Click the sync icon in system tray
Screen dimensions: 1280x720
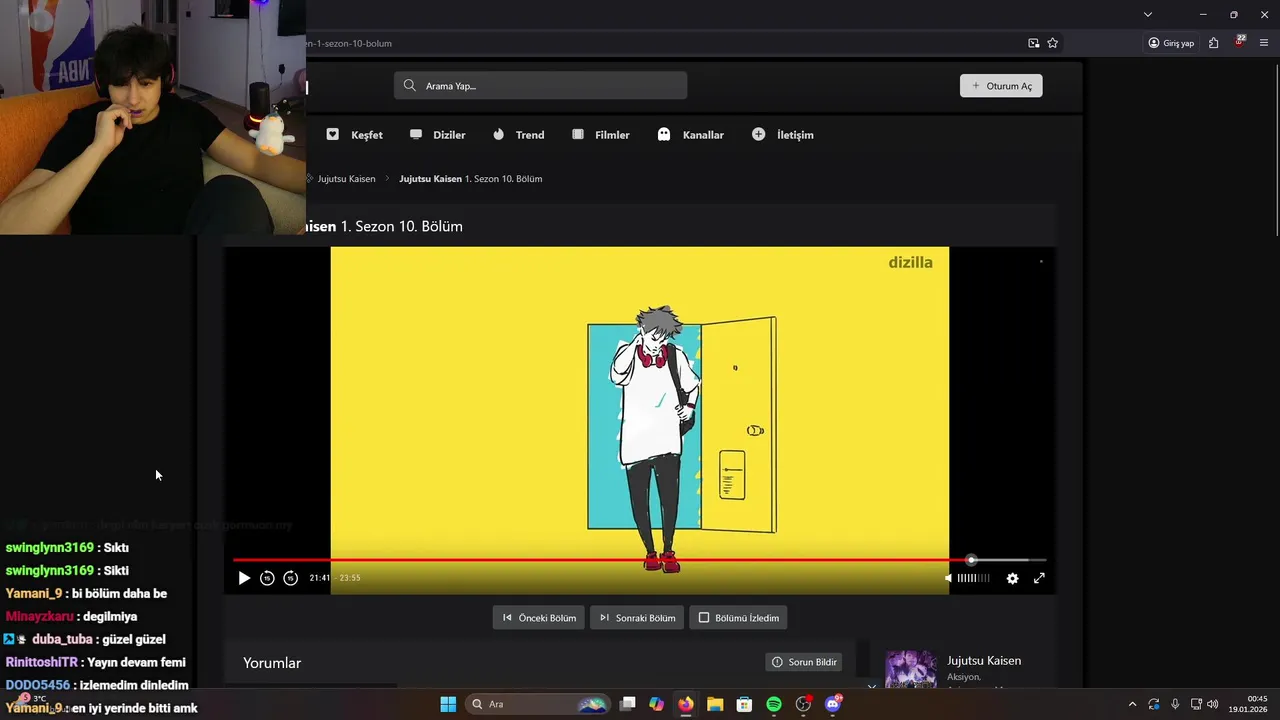pos(1154,704)
